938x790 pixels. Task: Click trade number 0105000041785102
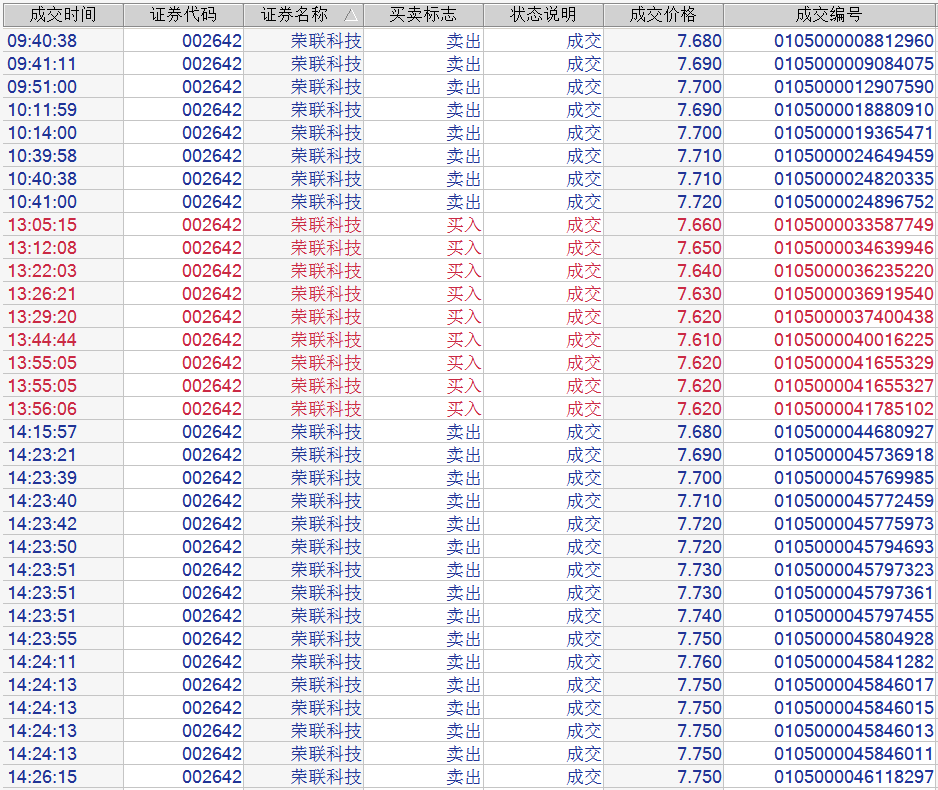(854, 409)
